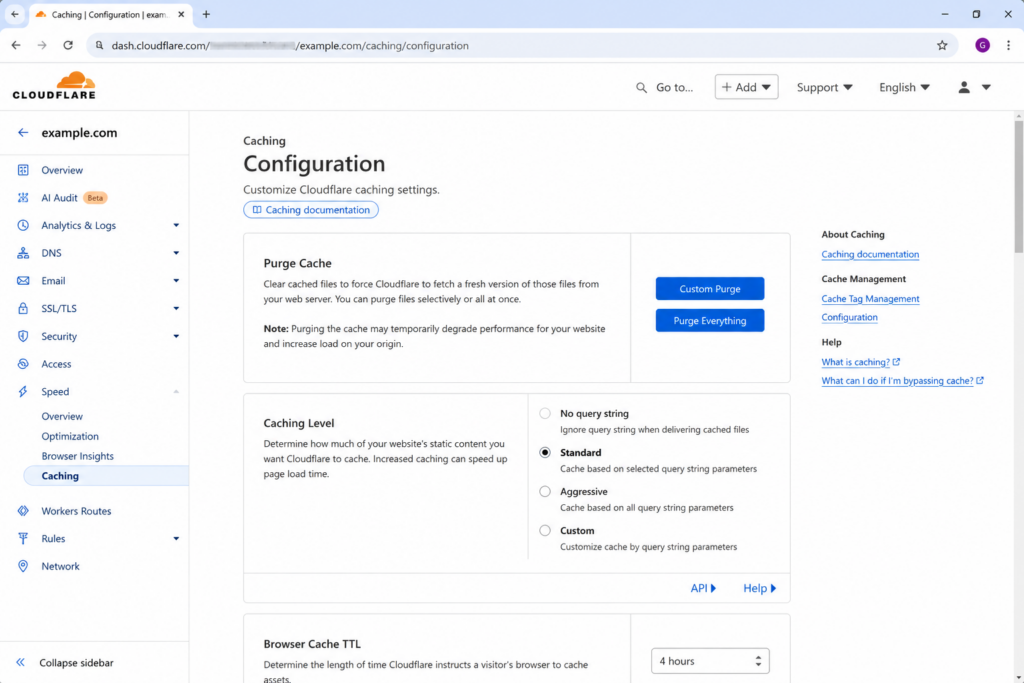Open the Support dropdown menu
This screenshot has width=1024, height=683.
824,87
